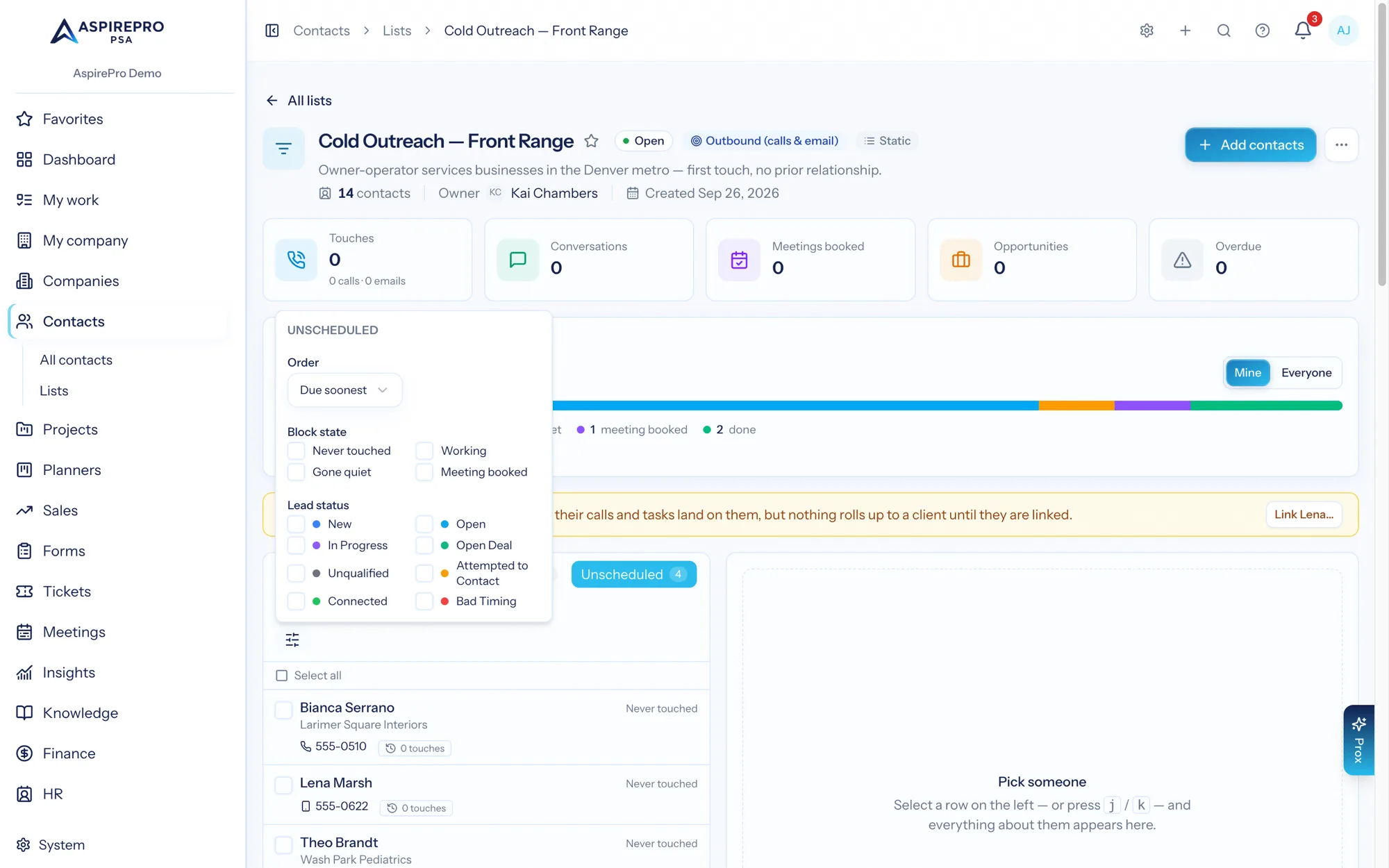The height and width of the screenshot is (868, 1389).
Task: Click the Link Lena button
Action: [1304, 515]
